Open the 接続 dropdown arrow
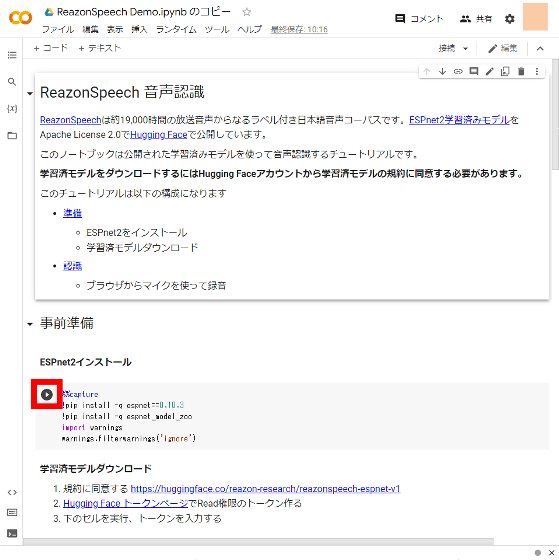The height and width of the screenshot is (560, 559). point(465,49)
